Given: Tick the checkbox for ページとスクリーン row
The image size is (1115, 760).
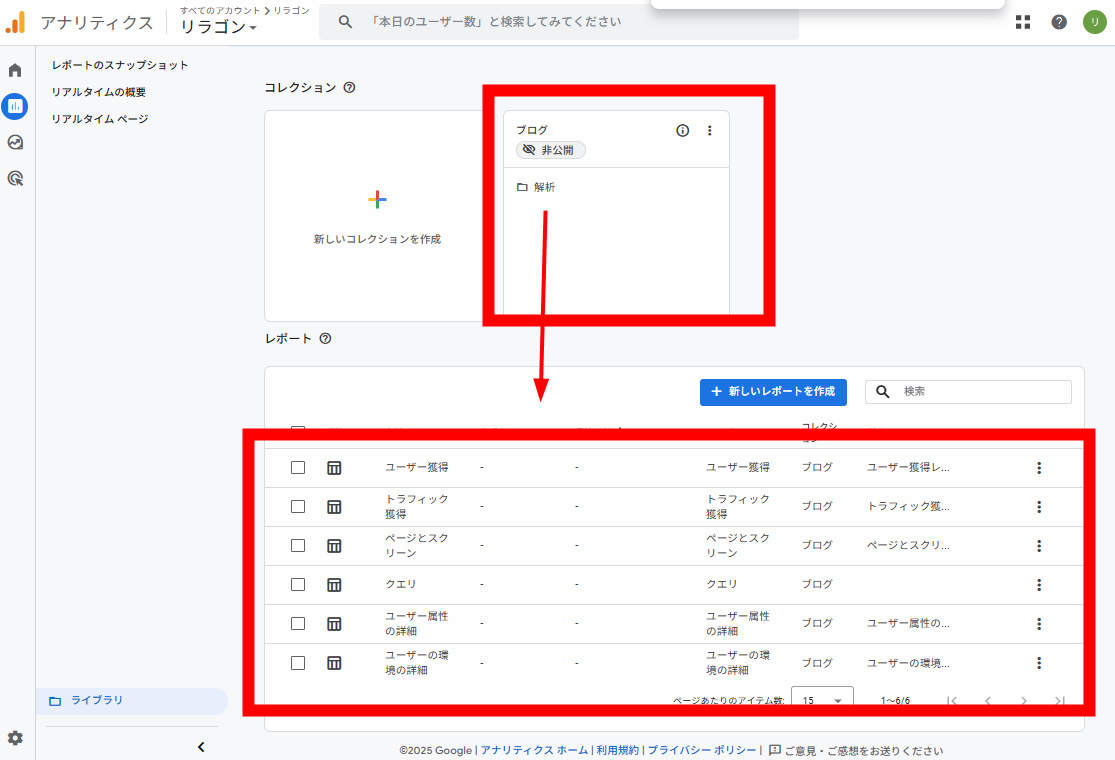Looking at the screenshot, I should coord(298,546).
